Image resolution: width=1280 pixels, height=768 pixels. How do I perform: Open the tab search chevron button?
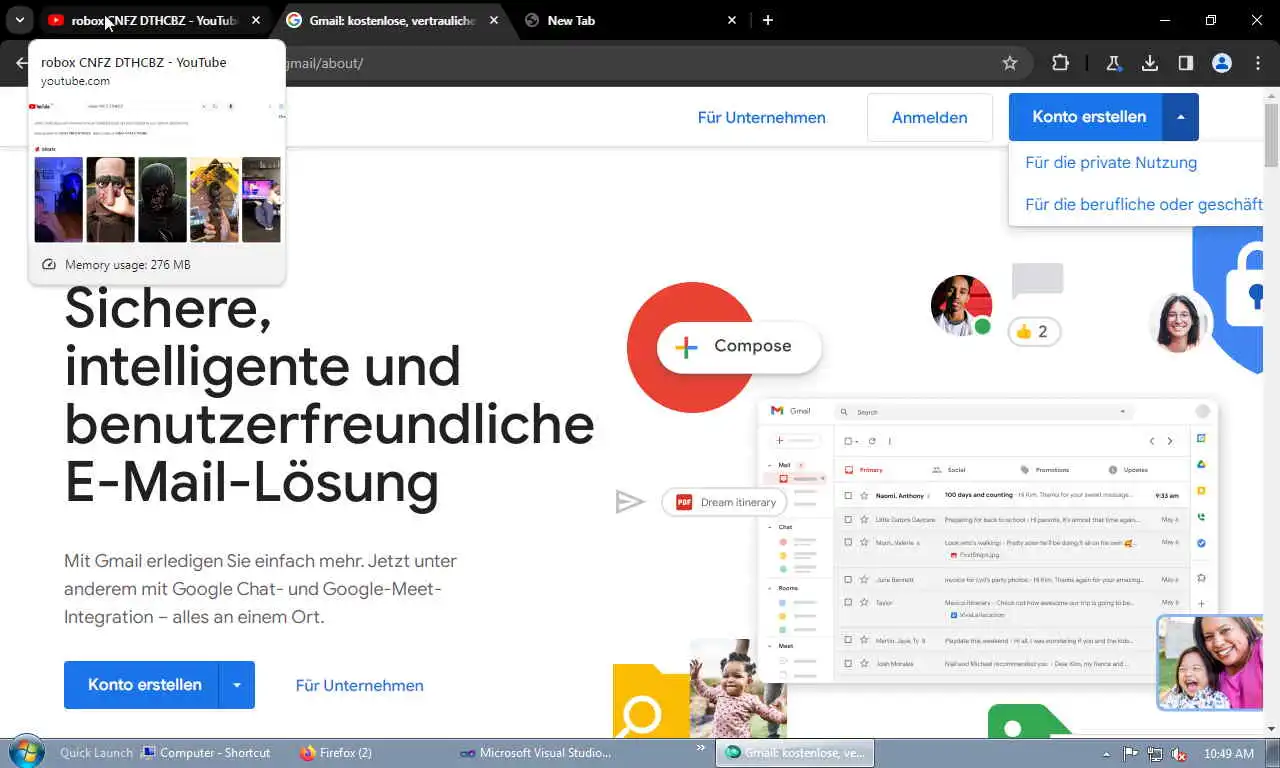tap(19, 20)
